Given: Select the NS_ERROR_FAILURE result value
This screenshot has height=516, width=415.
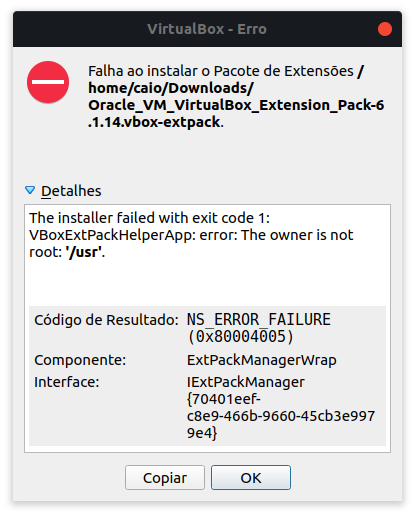Looking at the screenshot, I should [259, 319].
